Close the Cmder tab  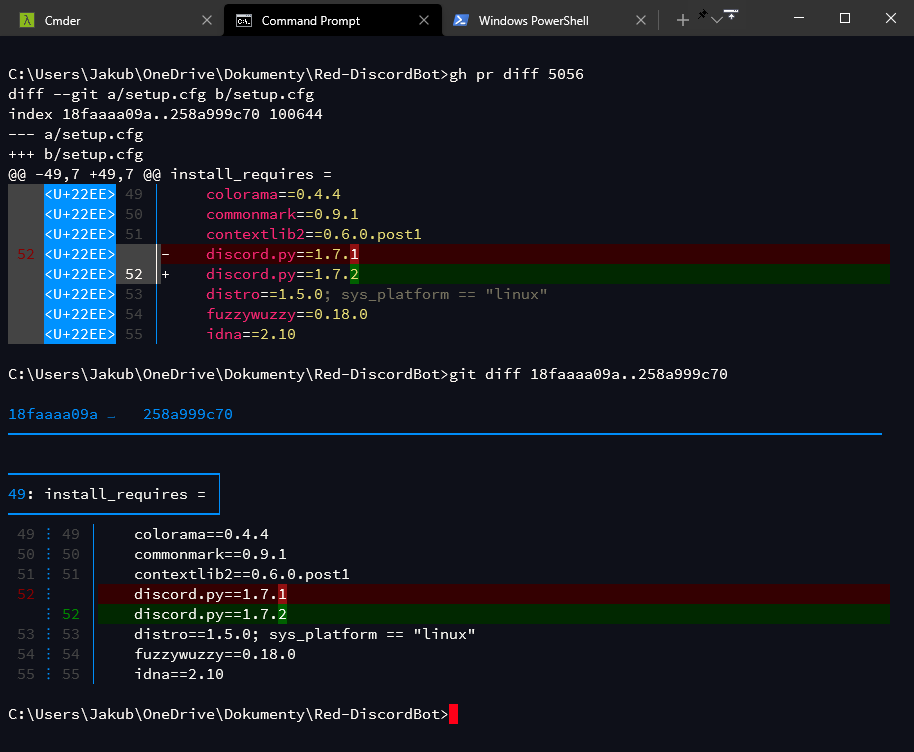pos(207,19)
